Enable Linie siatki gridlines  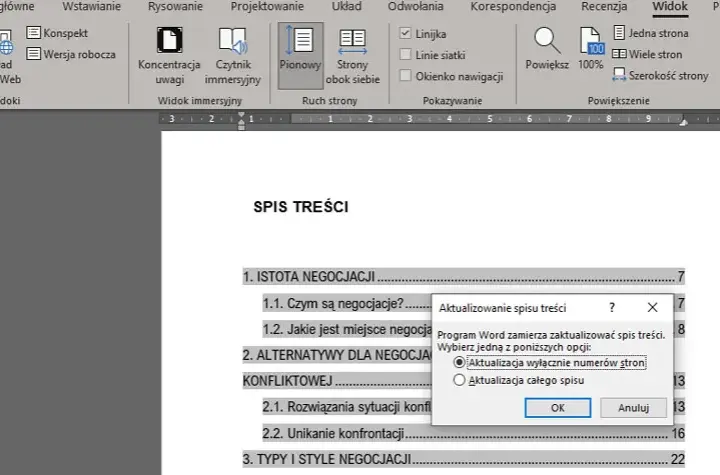coord(405,55)
